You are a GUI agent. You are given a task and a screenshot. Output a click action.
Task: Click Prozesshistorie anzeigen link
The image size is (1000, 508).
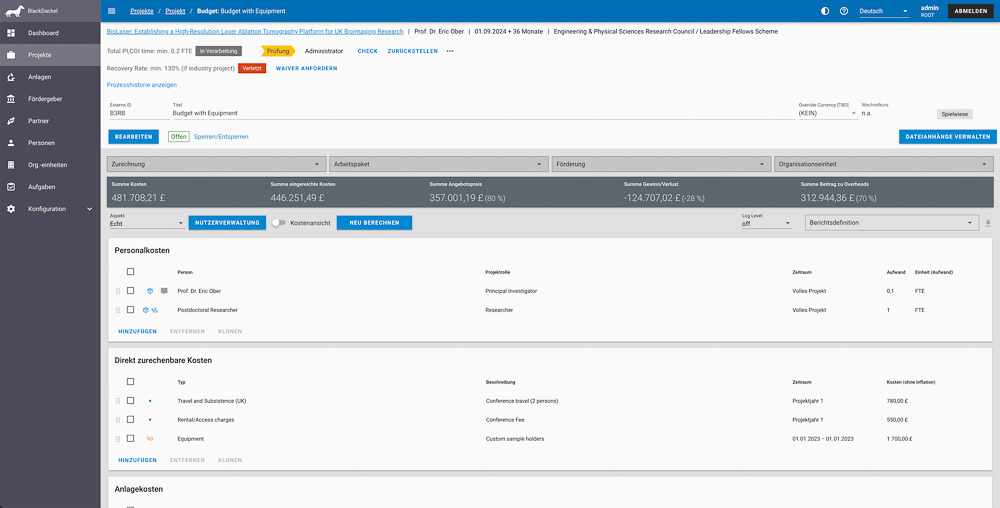(x=142, y=85)
